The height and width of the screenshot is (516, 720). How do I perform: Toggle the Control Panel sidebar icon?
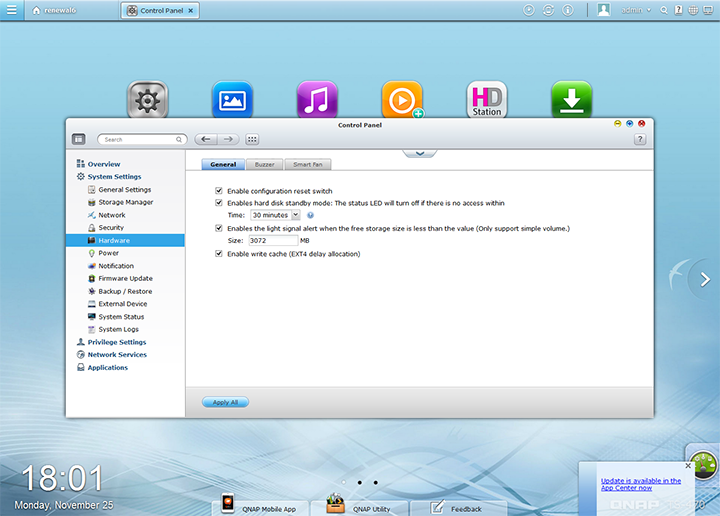click(79, 139)
